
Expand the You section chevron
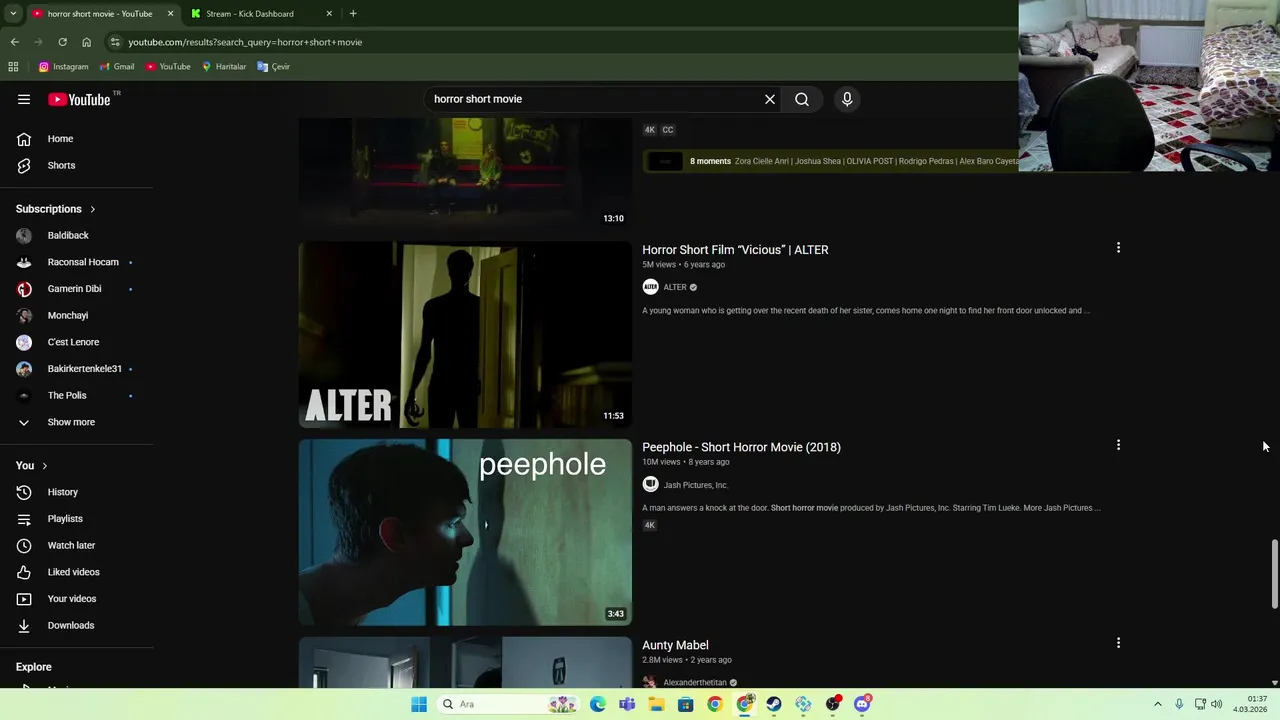pos(44,466)
